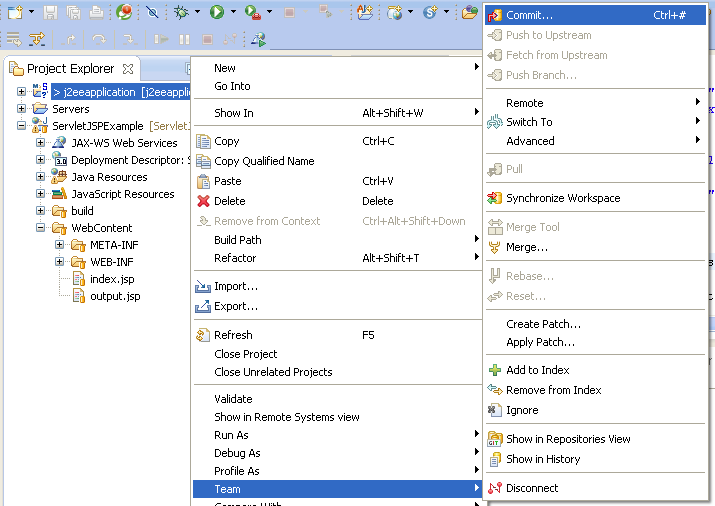
Task: Expand the j2eeapplication project node
Action: tap(21, 92)
